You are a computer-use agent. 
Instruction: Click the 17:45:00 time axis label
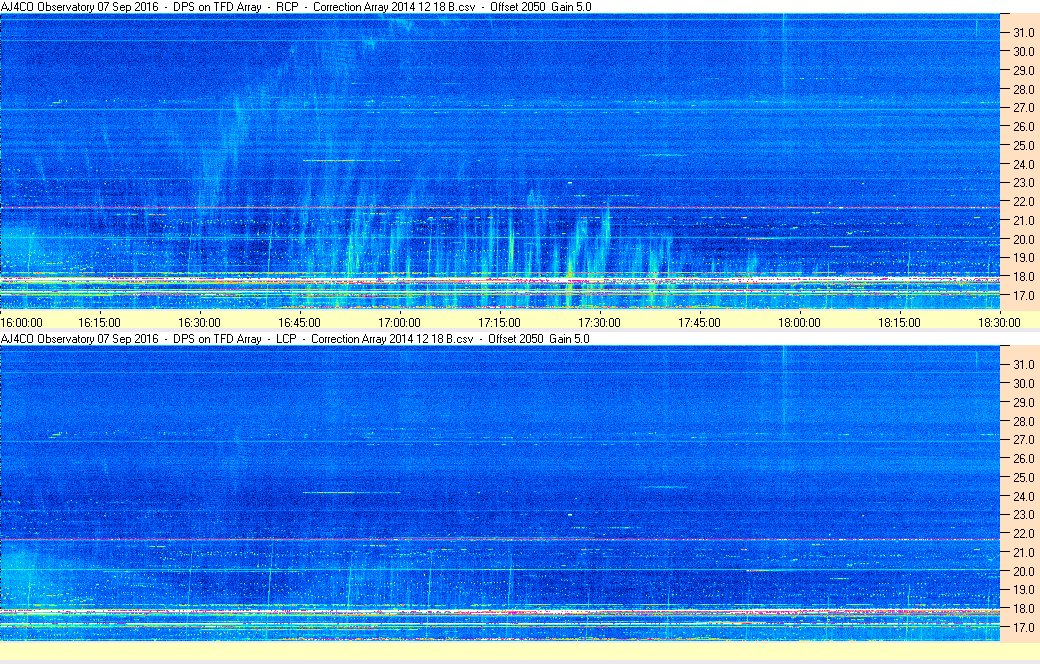(700, 322)
